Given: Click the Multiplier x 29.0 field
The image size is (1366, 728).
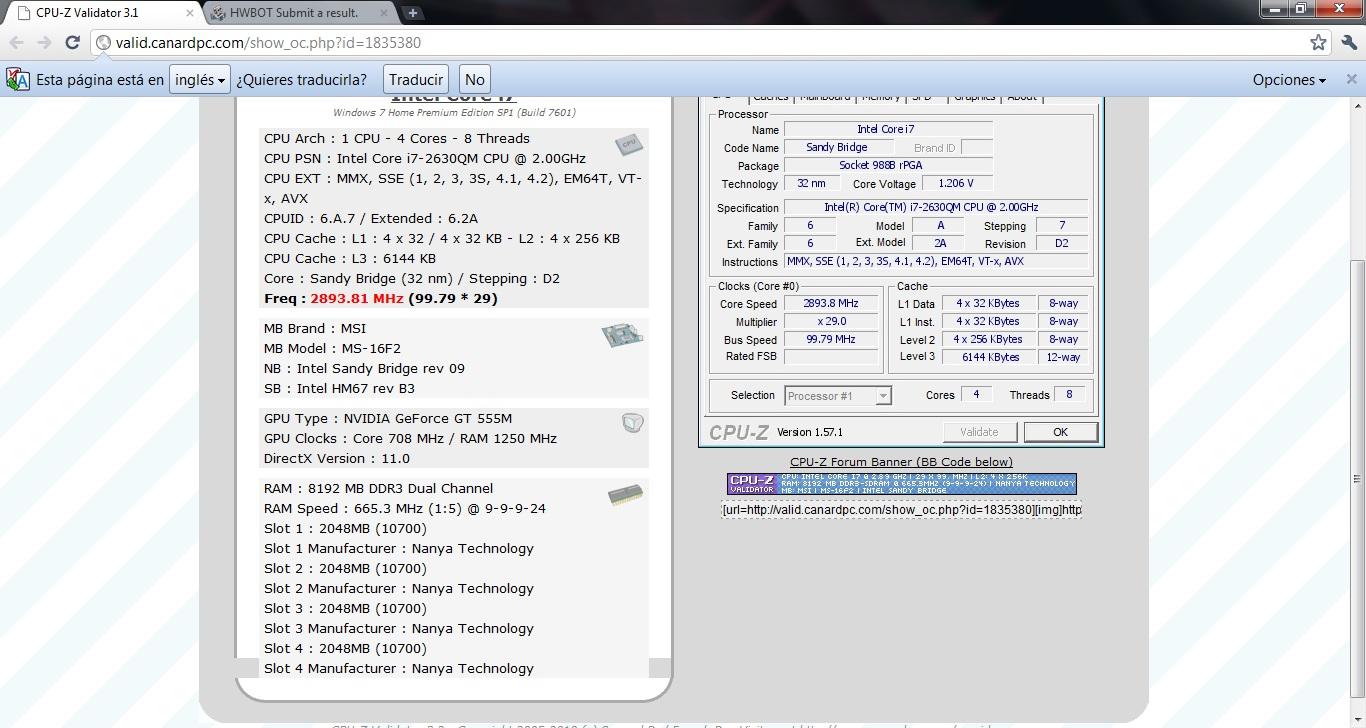Looking at the screenshot, I should pyautogui.click(x=831, y=322).
